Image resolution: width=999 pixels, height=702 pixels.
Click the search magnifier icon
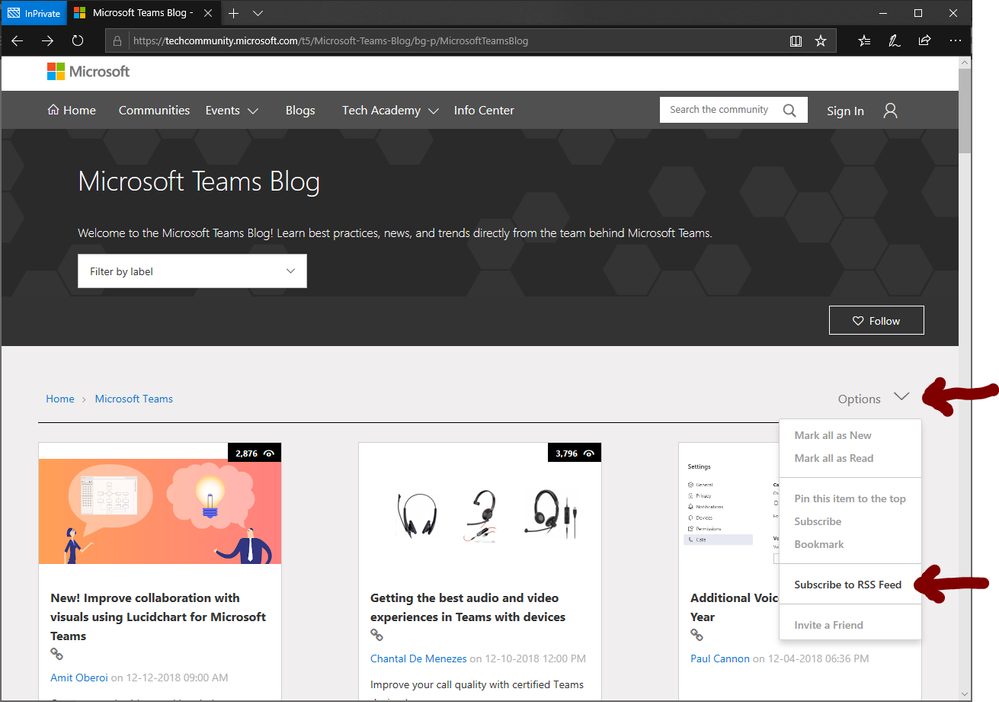(x=789, y=110)
